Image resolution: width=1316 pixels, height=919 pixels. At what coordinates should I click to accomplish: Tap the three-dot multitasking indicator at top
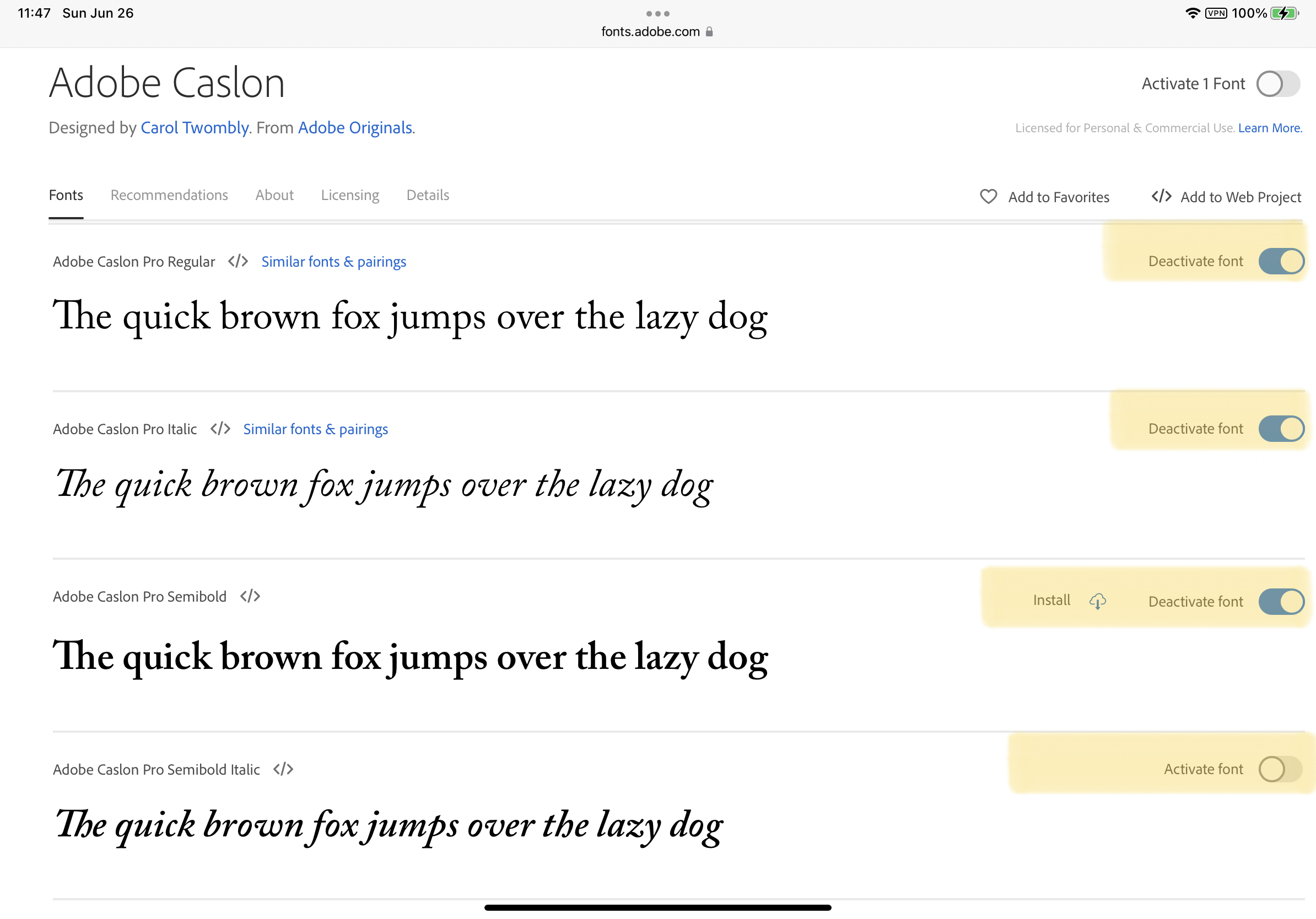tap(657, 13)
